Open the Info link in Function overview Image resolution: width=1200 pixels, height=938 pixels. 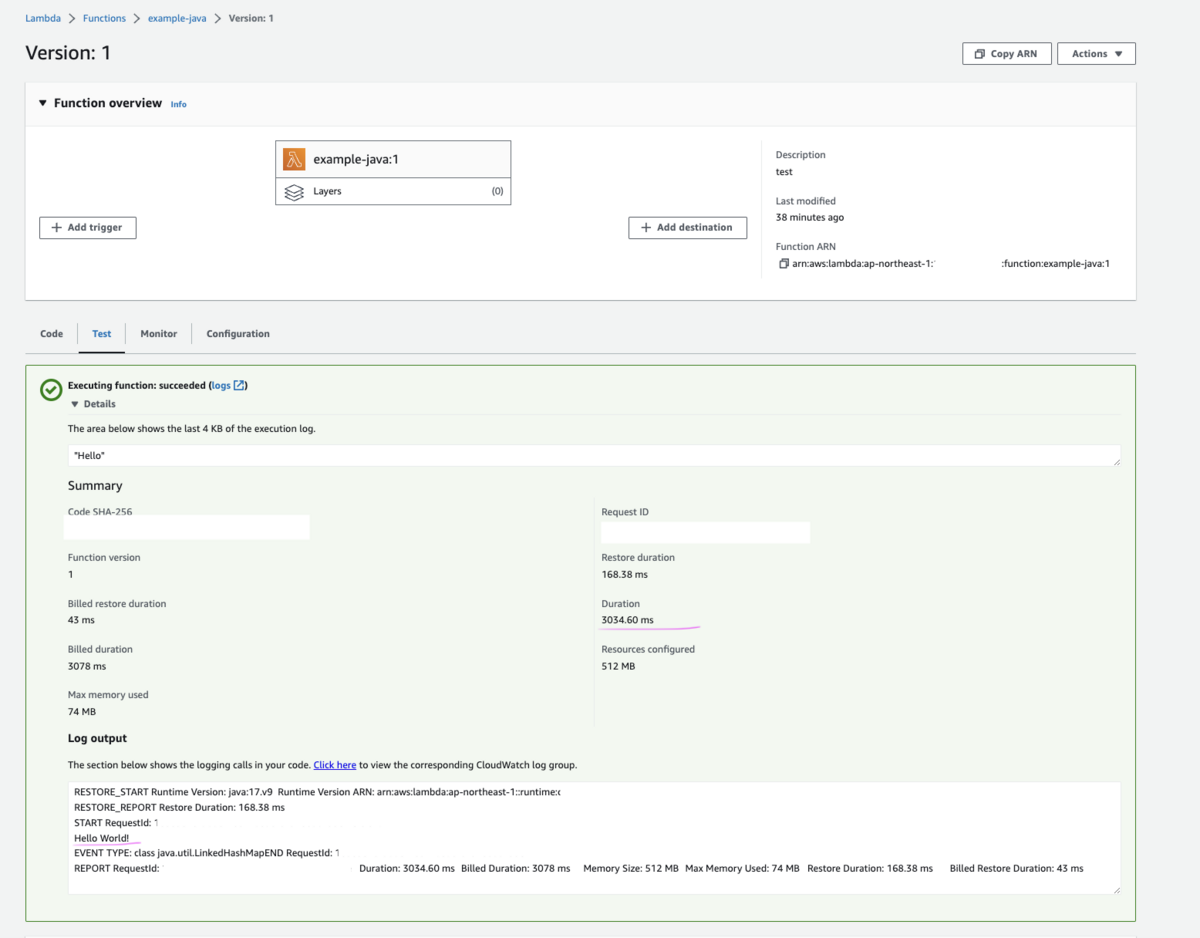[178, 104]
